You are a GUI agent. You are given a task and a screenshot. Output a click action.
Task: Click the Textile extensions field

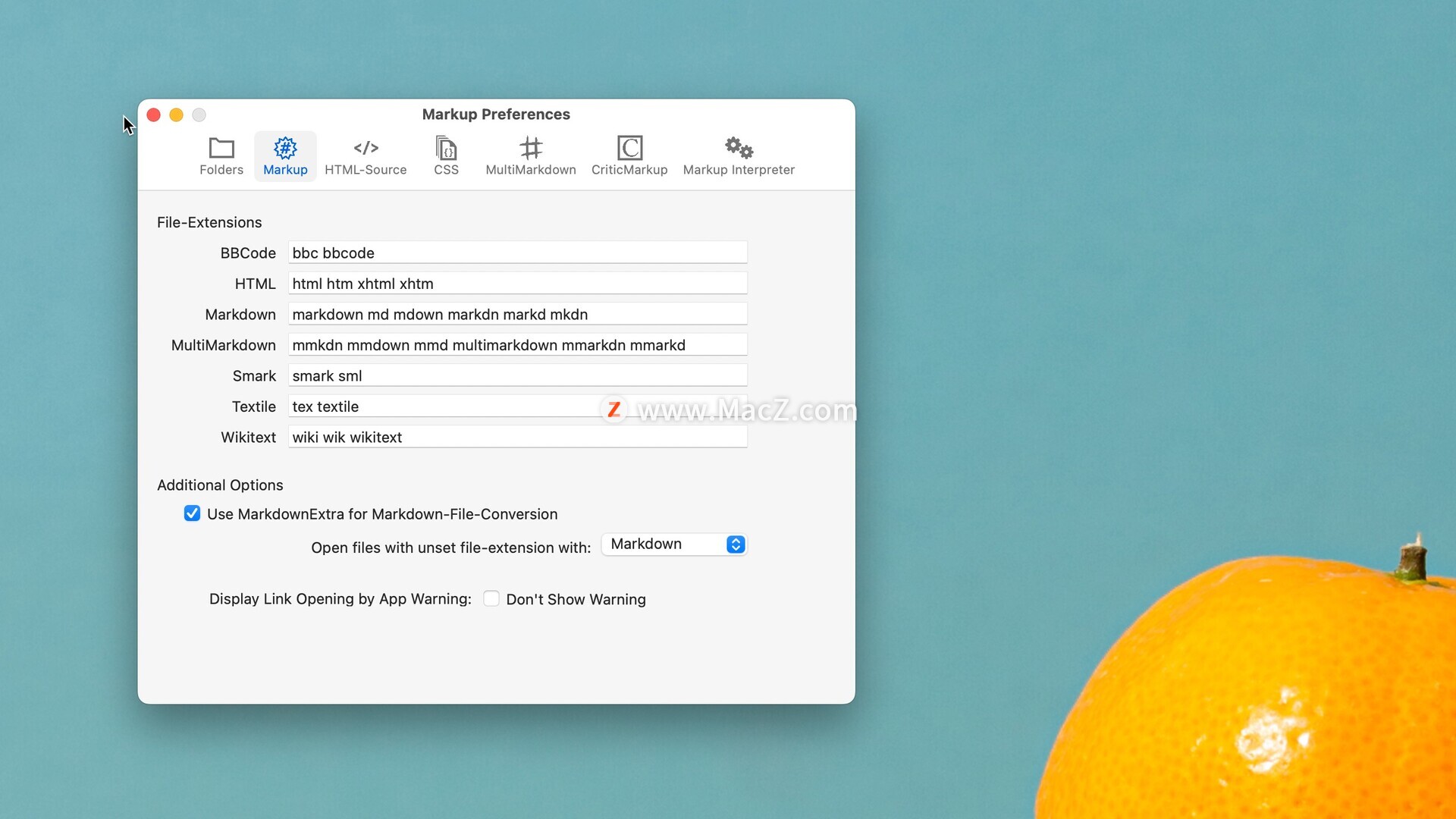pos(518,406)
